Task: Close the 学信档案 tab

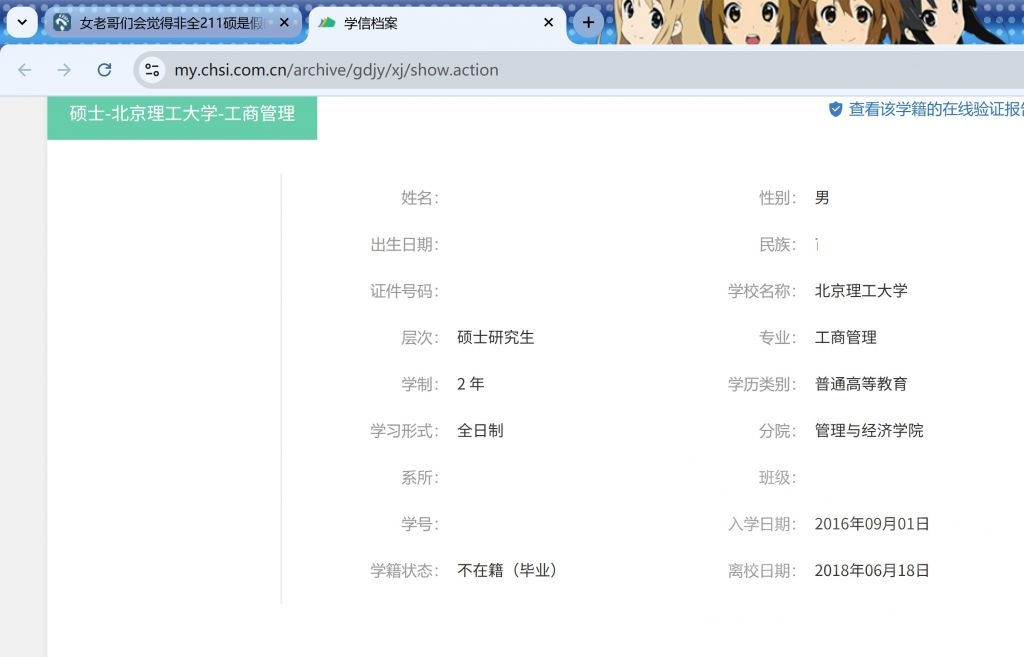Action: pyautogui.click(x=547, y=21)
